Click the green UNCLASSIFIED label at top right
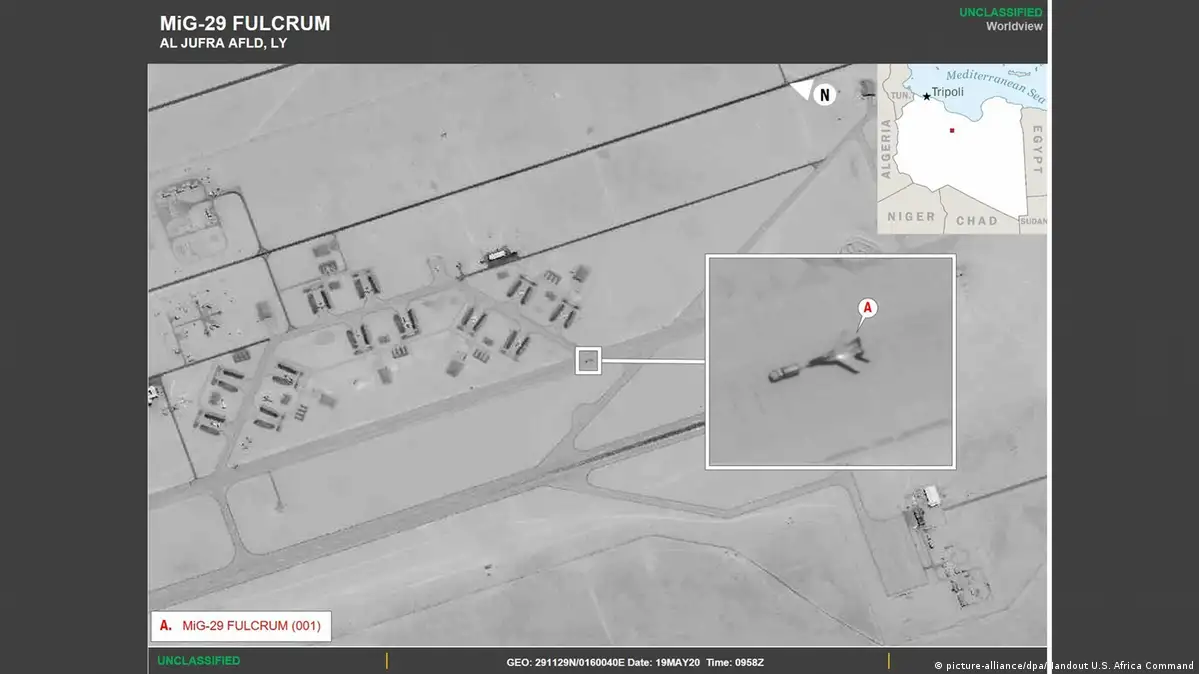Viewport: 1199px width, 674px height. click(x=1000, y=12)
